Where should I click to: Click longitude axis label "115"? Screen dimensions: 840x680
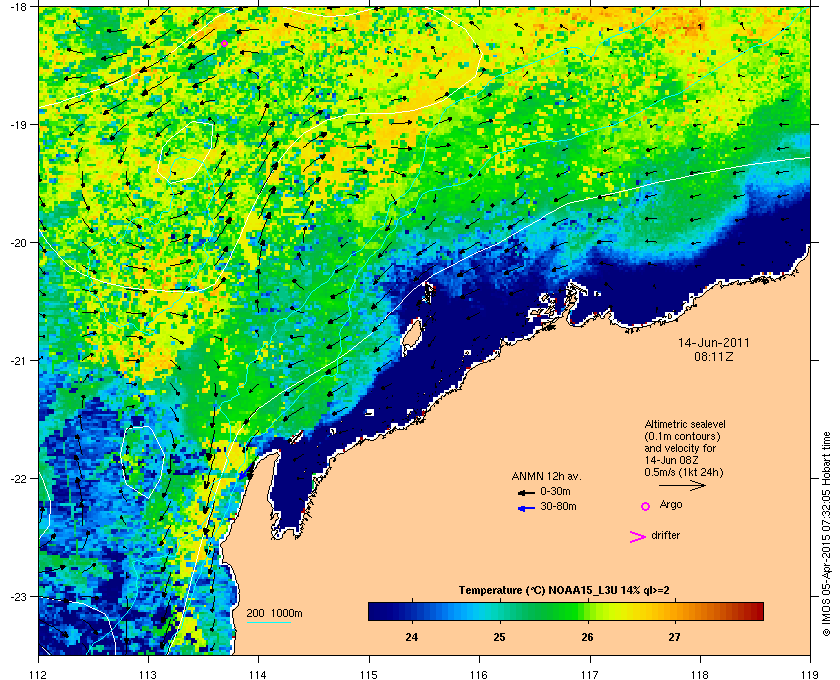369,675
